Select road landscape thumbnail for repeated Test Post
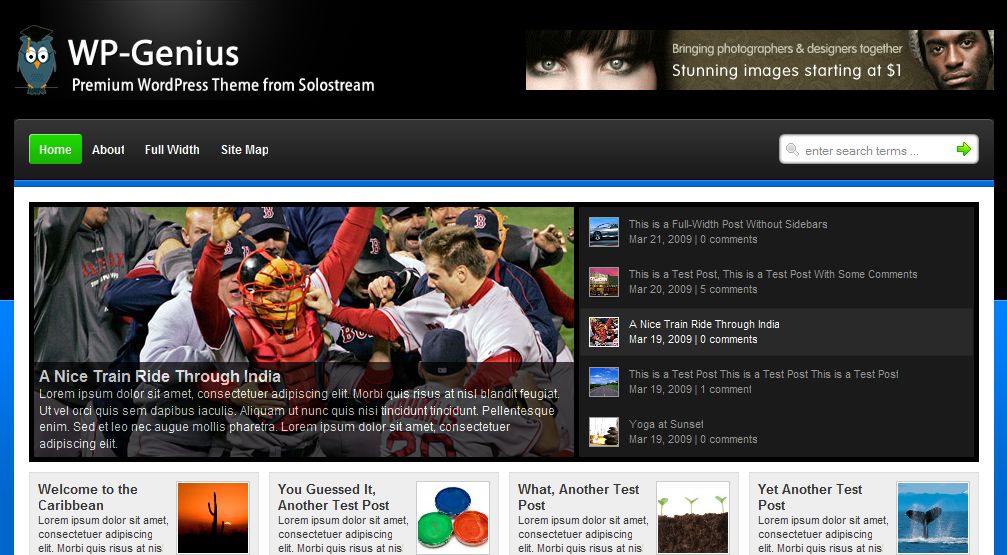The width and height of the screenshot is (1007, 555). click(x=604, y=382)
